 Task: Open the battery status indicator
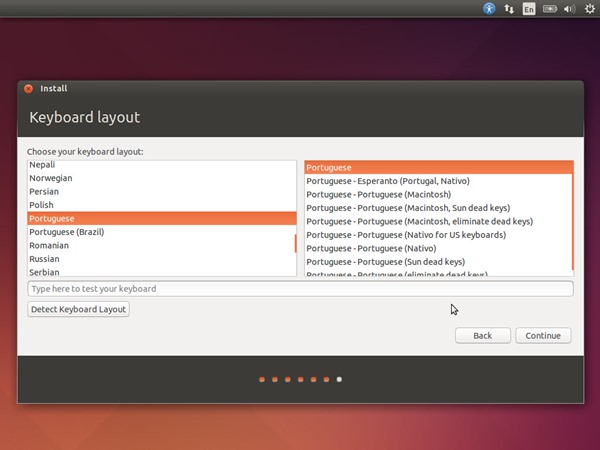pos(550,9)
